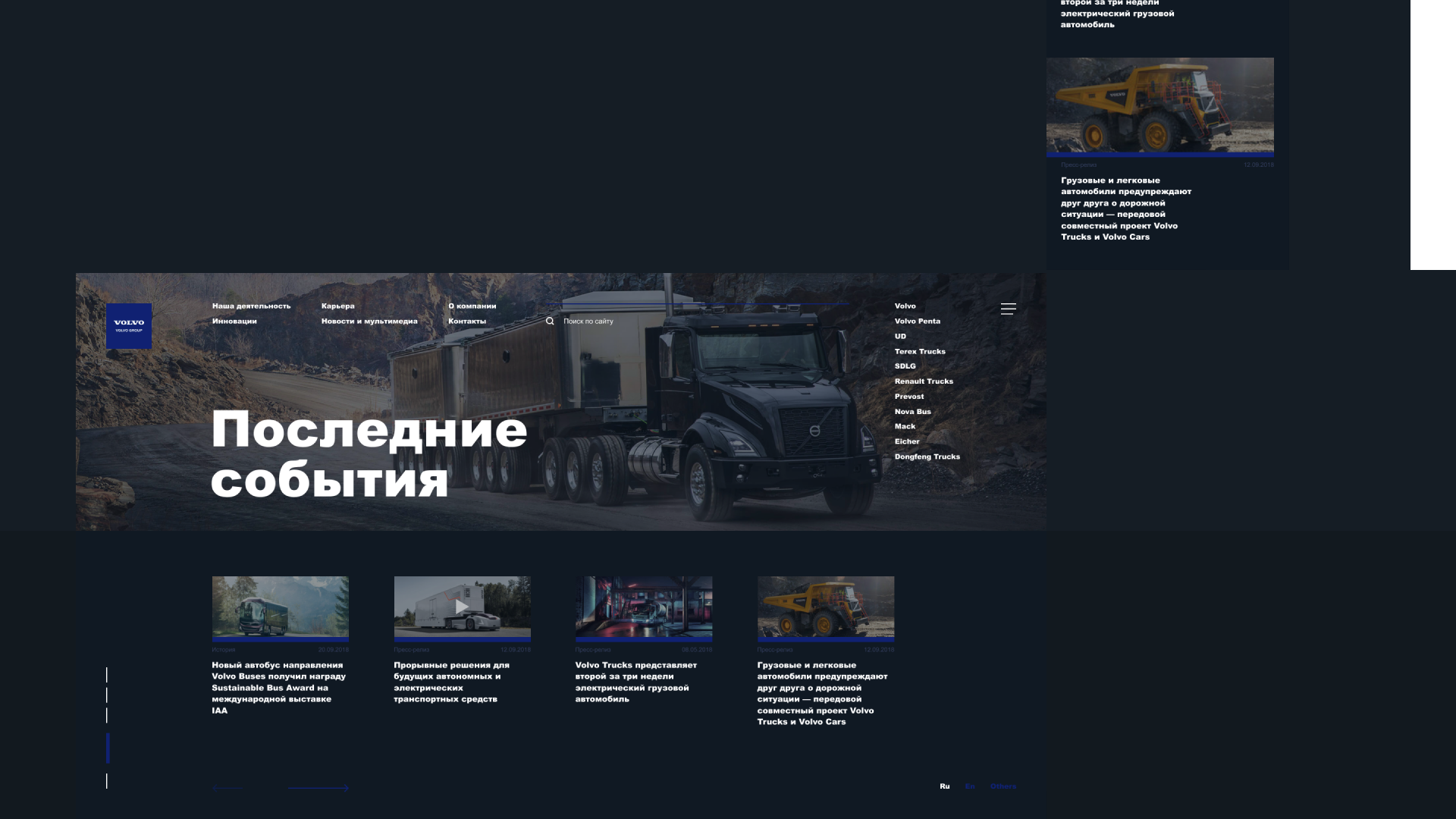This screenshot has height=819, width=1456.
Task: Switch language to En
Action: (x=969, y=786)
